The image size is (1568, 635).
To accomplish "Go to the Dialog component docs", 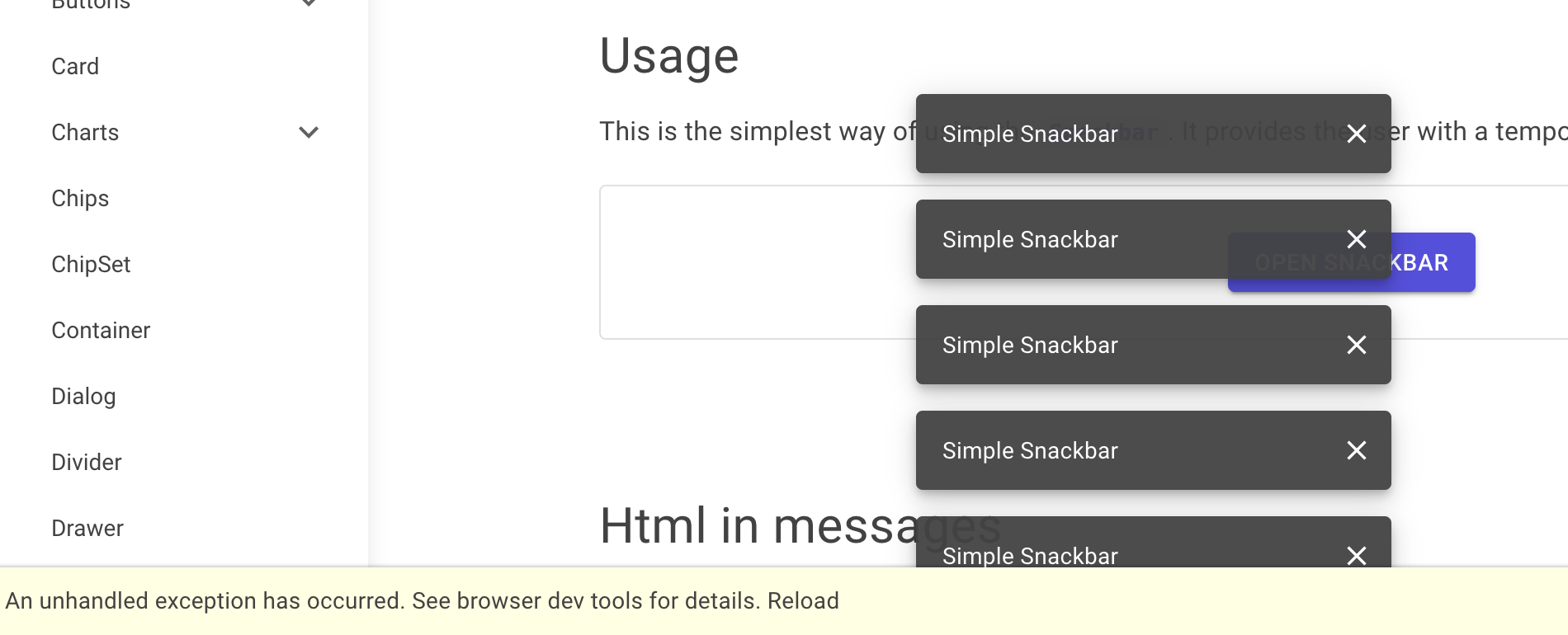I will (83, 396).
